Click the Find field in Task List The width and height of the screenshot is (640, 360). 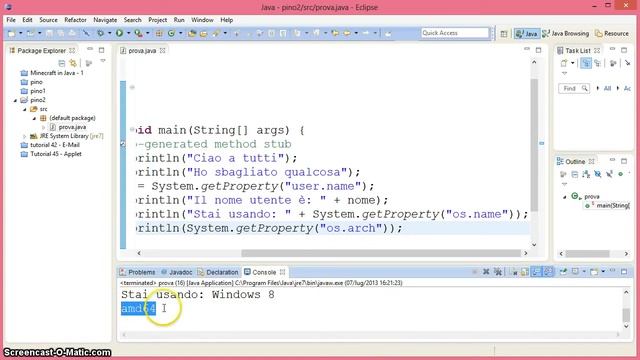point(573,89)
